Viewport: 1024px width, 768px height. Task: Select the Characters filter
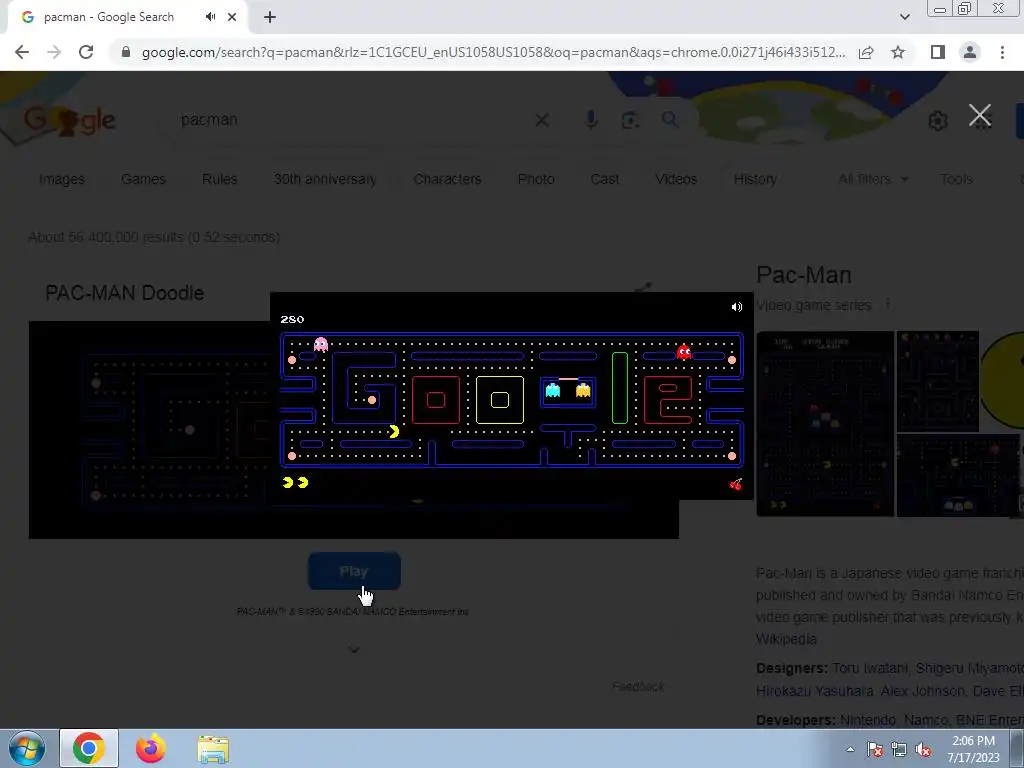(447, 179)
